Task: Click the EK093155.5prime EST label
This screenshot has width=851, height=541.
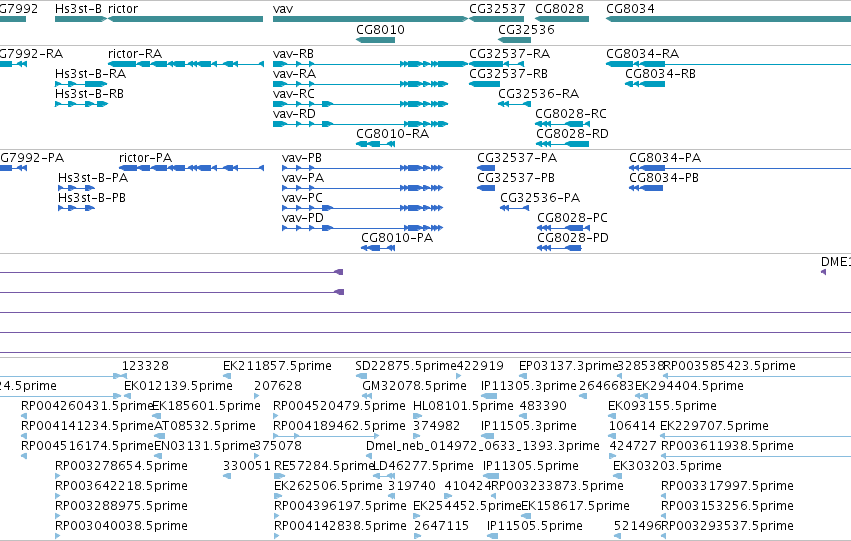Action: pos(663,406)
